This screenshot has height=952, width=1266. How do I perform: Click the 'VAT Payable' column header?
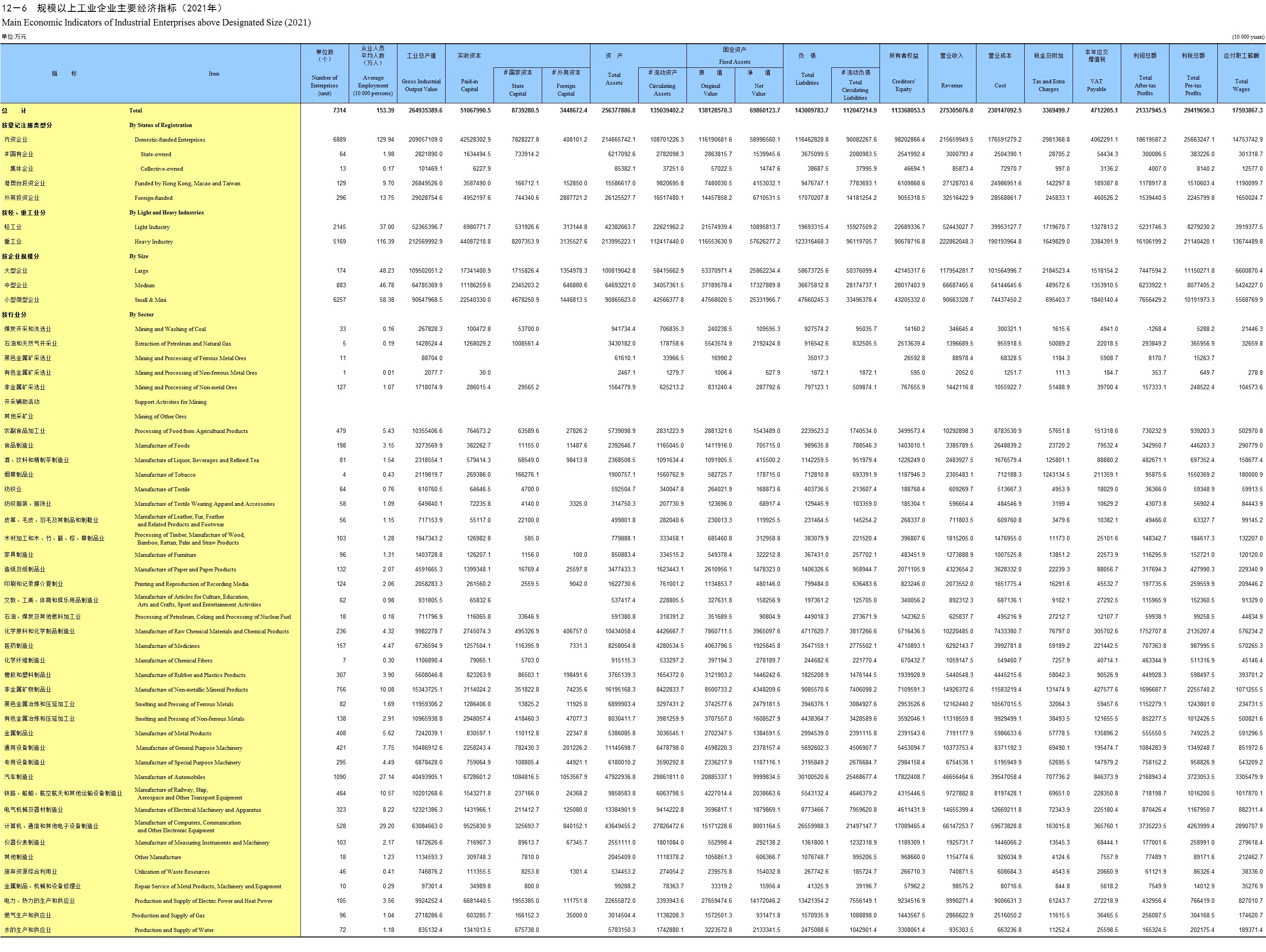[1097, 85]
